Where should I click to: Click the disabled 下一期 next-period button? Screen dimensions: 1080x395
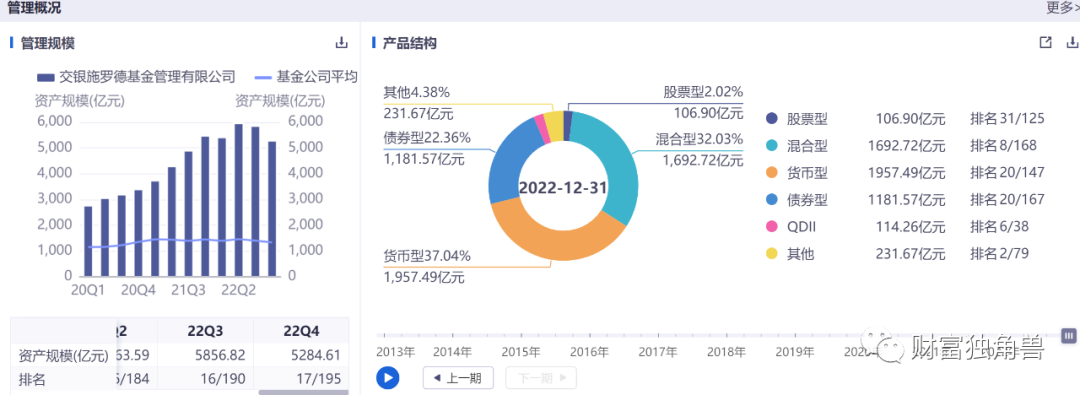[x=541, y=378]
